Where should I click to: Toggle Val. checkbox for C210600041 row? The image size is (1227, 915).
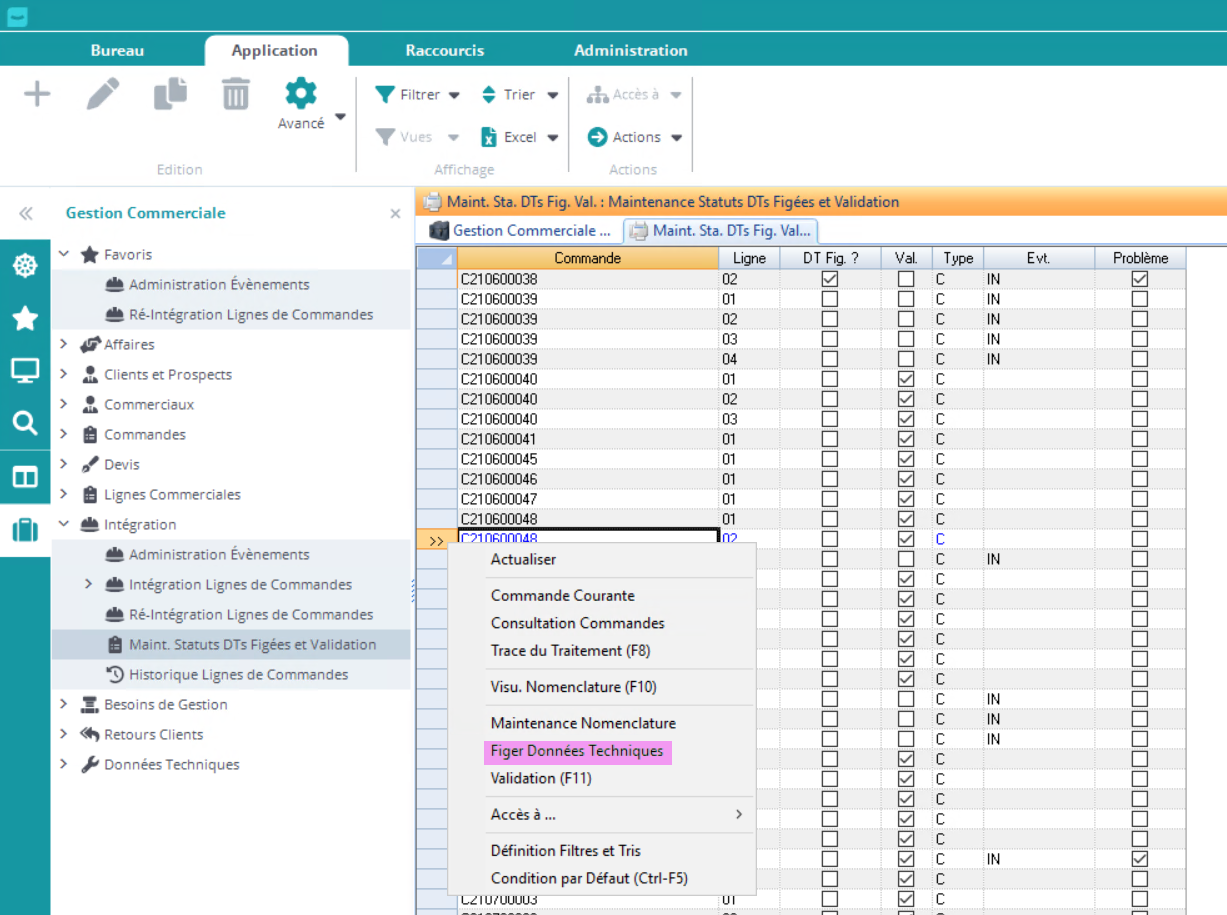906,439
